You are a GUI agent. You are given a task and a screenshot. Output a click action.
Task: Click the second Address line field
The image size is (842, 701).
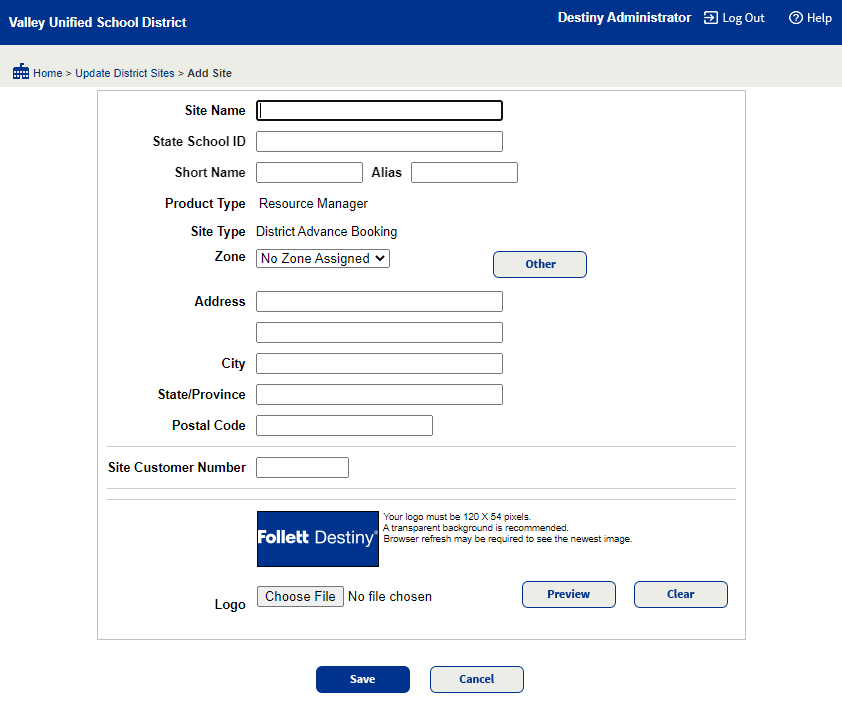[379, 333]
